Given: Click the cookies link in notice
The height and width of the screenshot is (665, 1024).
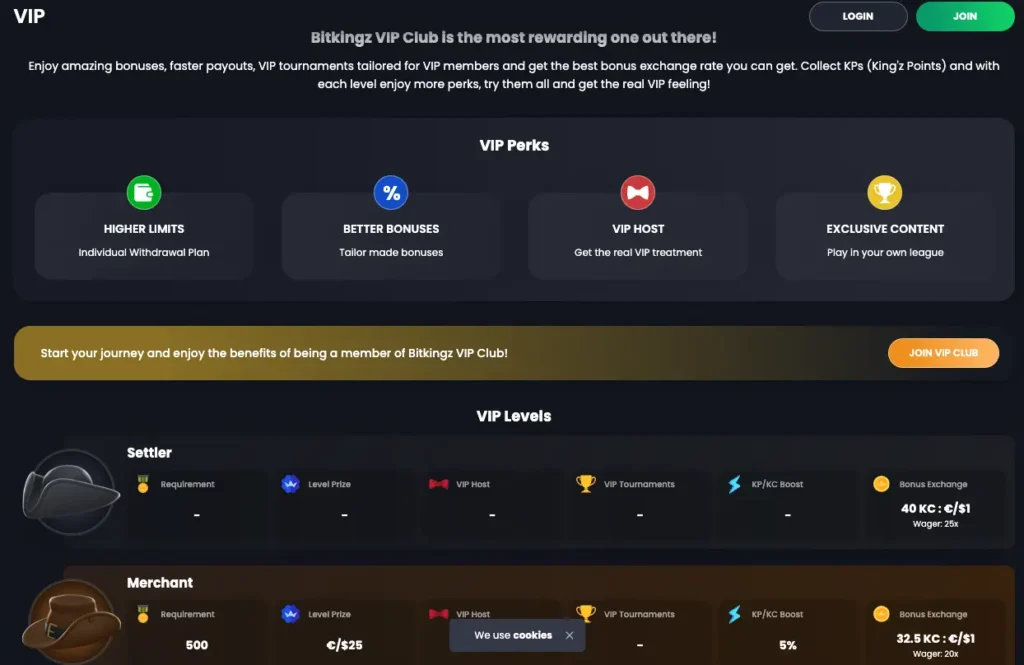Looking at the screenshot, I should (532, 635).
